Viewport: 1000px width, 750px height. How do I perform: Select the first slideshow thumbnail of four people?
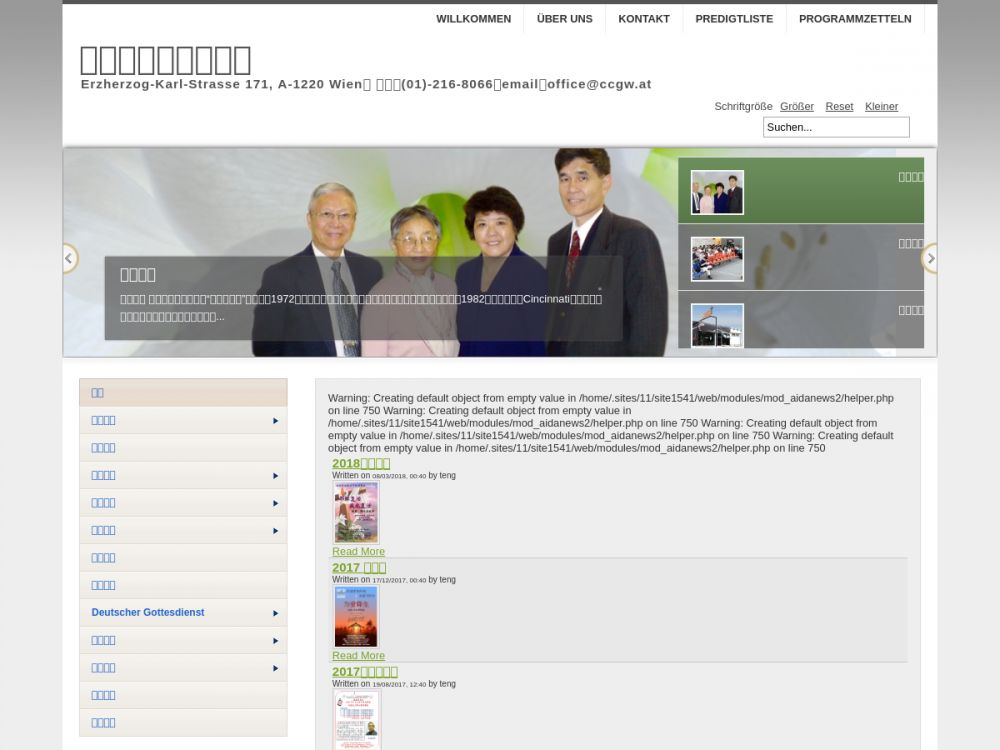[x=717, y=192]
